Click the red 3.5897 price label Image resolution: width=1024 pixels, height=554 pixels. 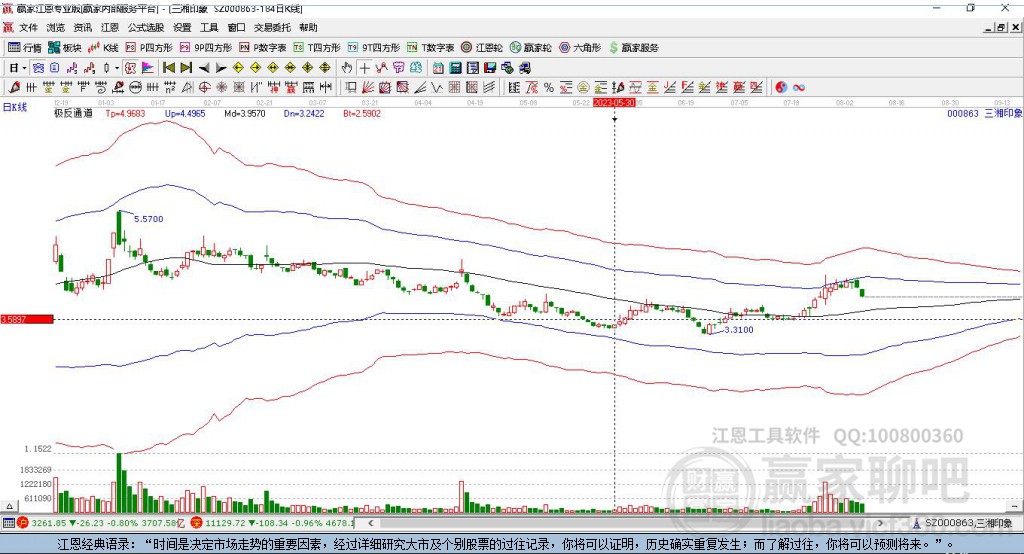tap(27, 319)
